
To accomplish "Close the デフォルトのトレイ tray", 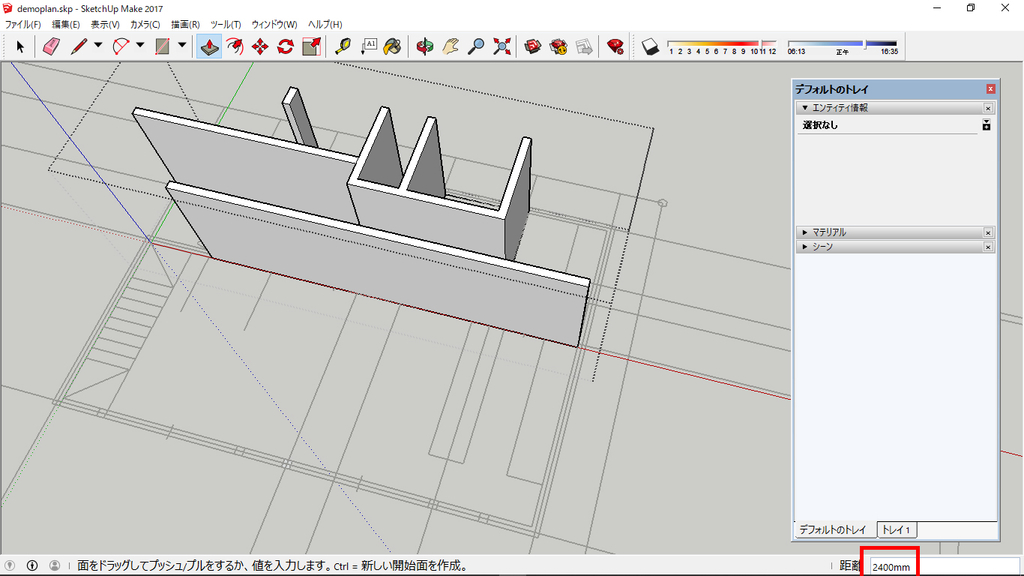I will [991, 89].
